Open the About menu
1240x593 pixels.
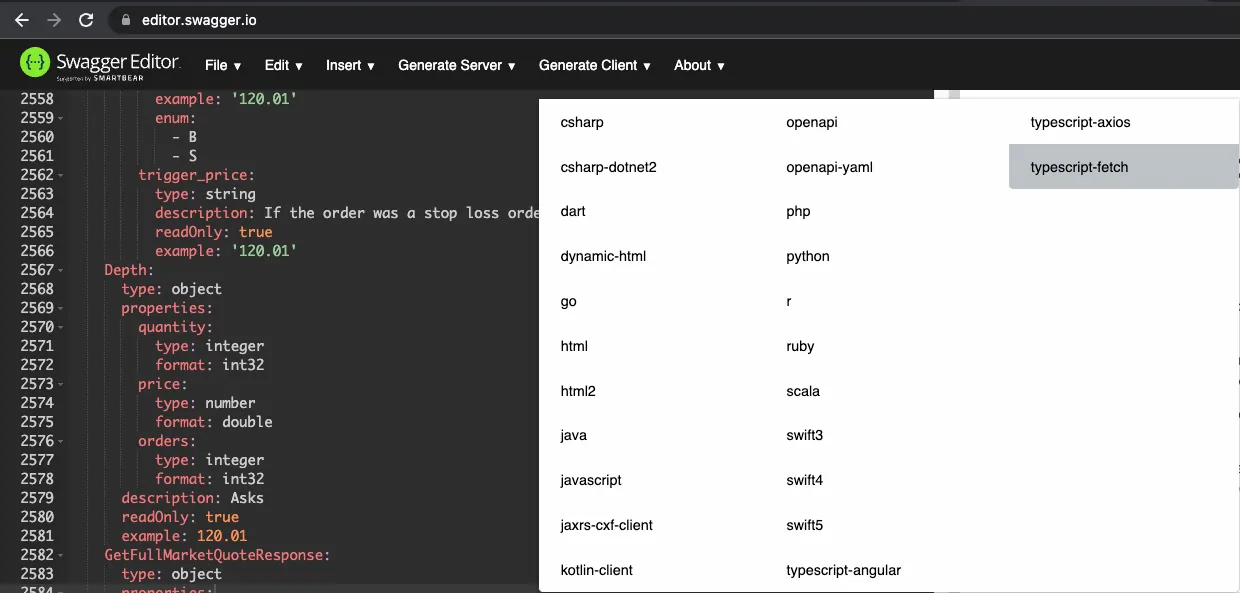point(699,65)
